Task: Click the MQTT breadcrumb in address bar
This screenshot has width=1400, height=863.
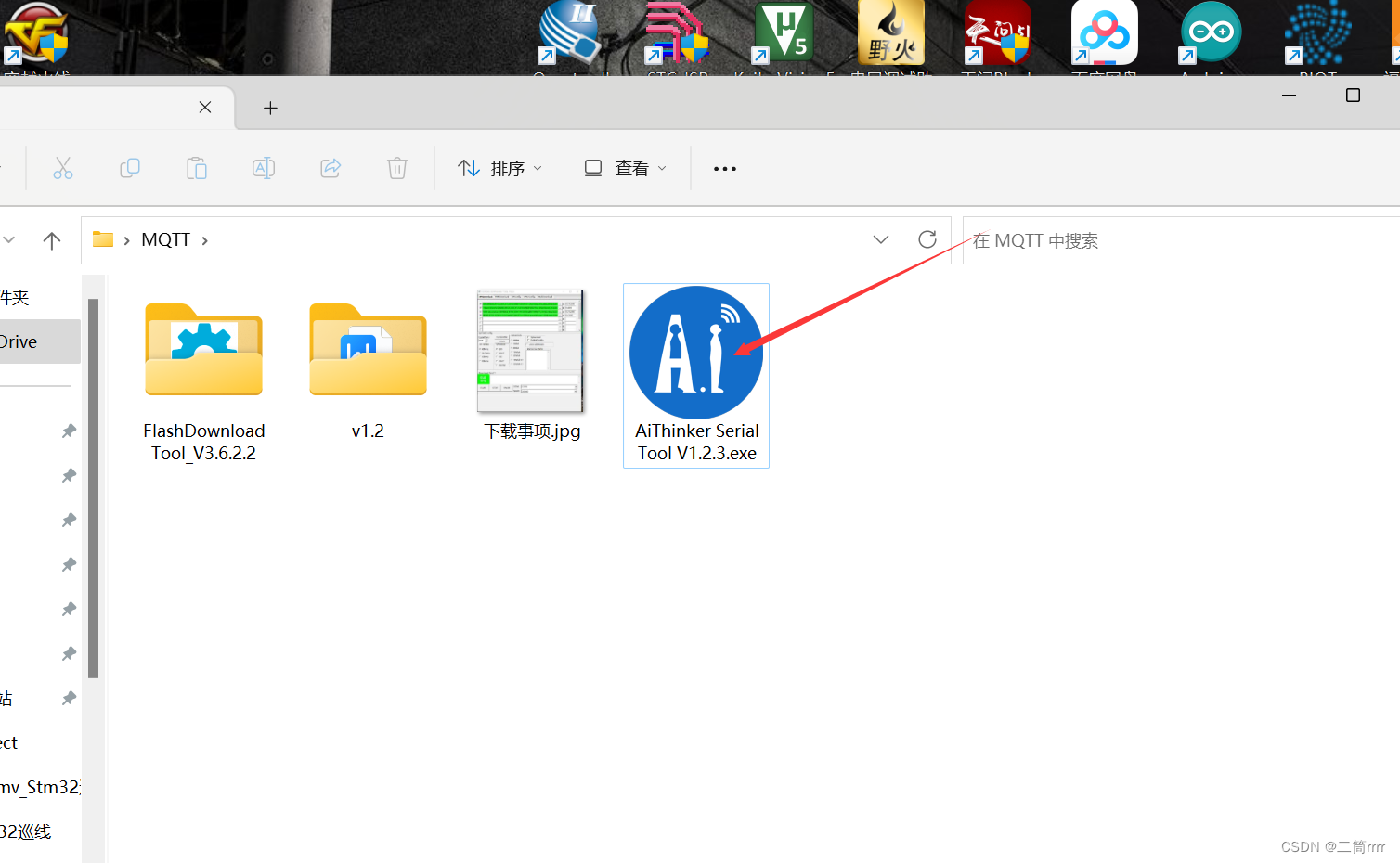Action: [x=165, y=239]
